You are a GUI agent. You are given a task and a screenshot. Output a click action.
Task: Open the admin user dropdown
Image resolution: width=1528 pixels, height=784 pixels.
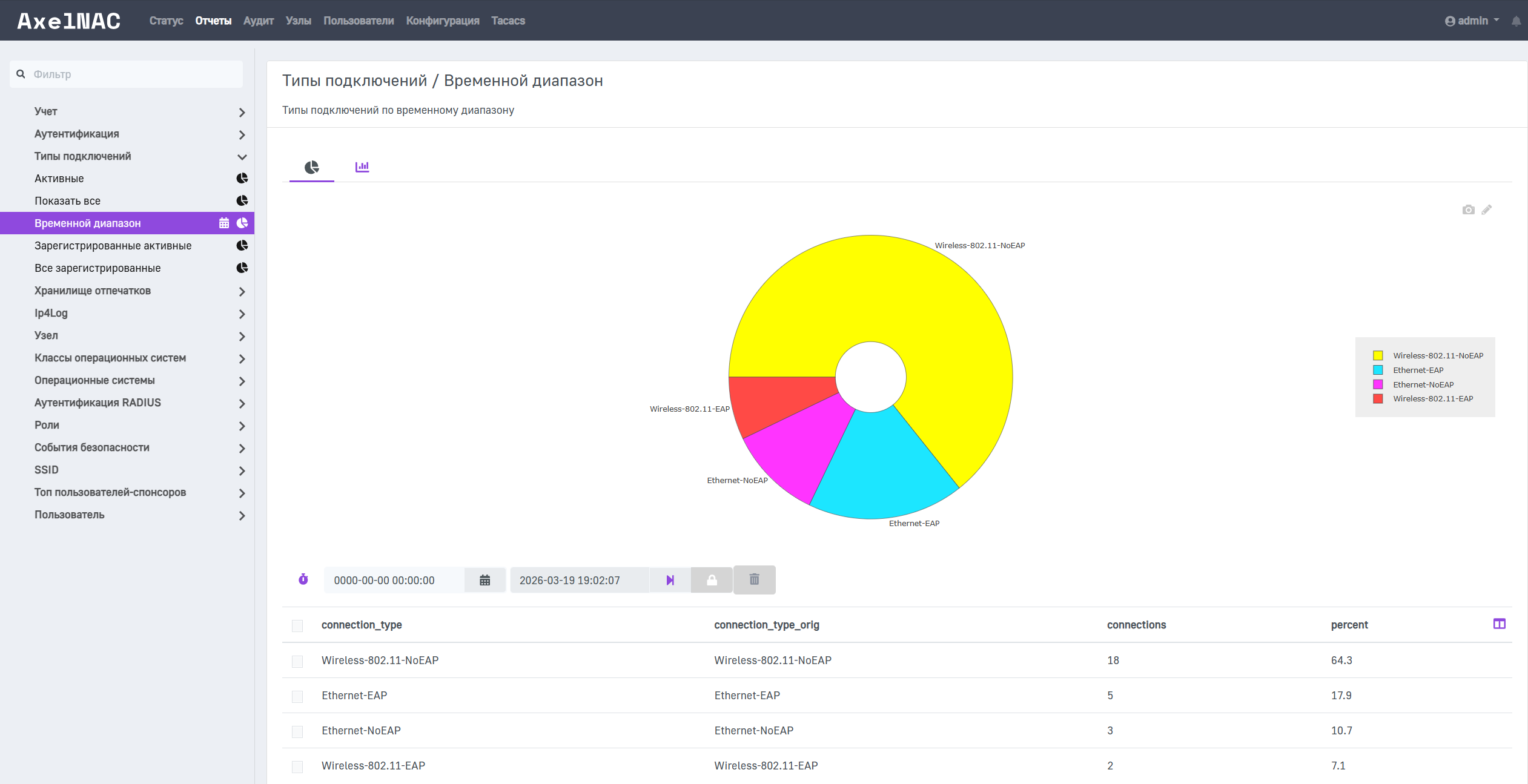pyautogui.click(x=1472, y=21)
